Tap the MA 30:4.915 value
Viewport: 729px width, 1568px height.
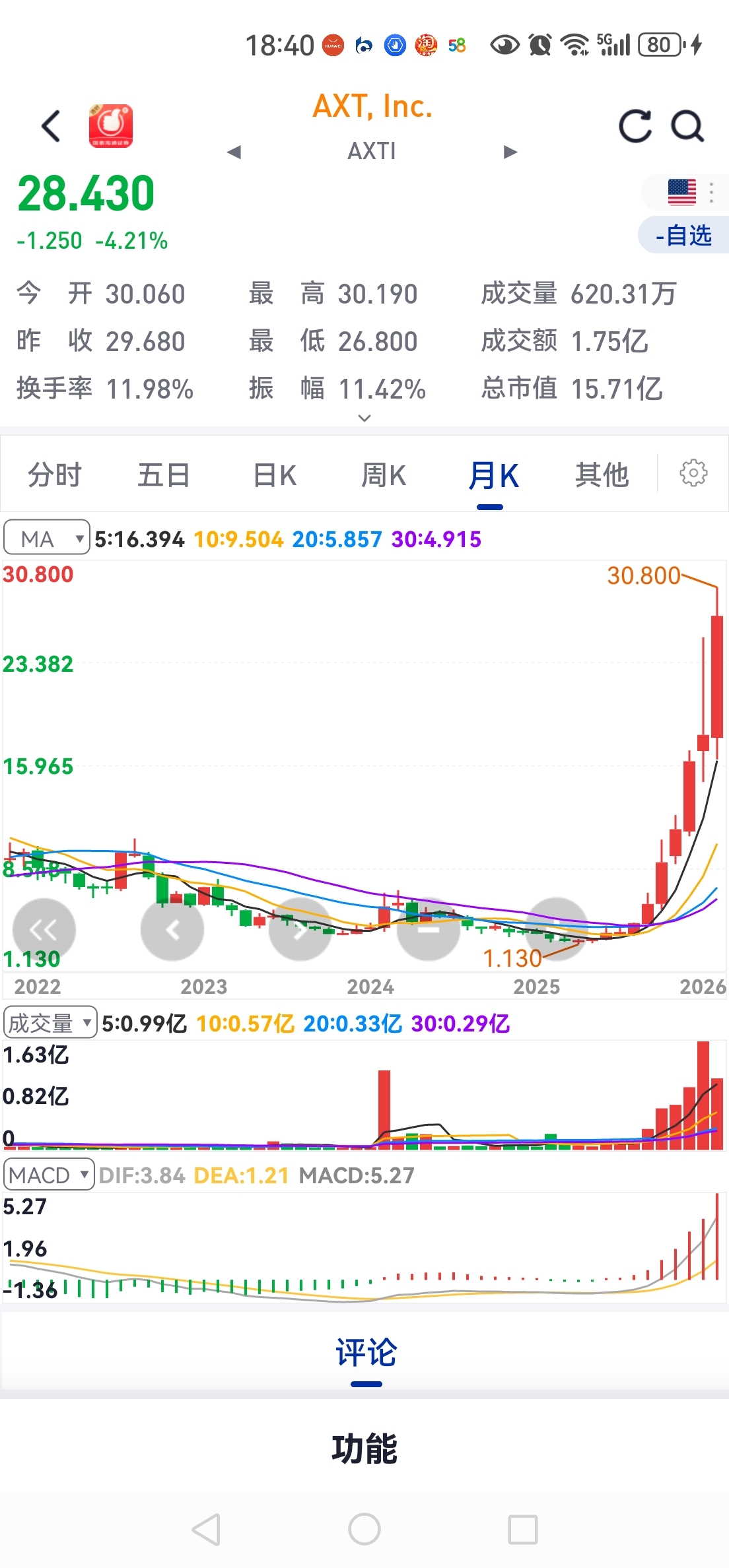pos(436,539)
